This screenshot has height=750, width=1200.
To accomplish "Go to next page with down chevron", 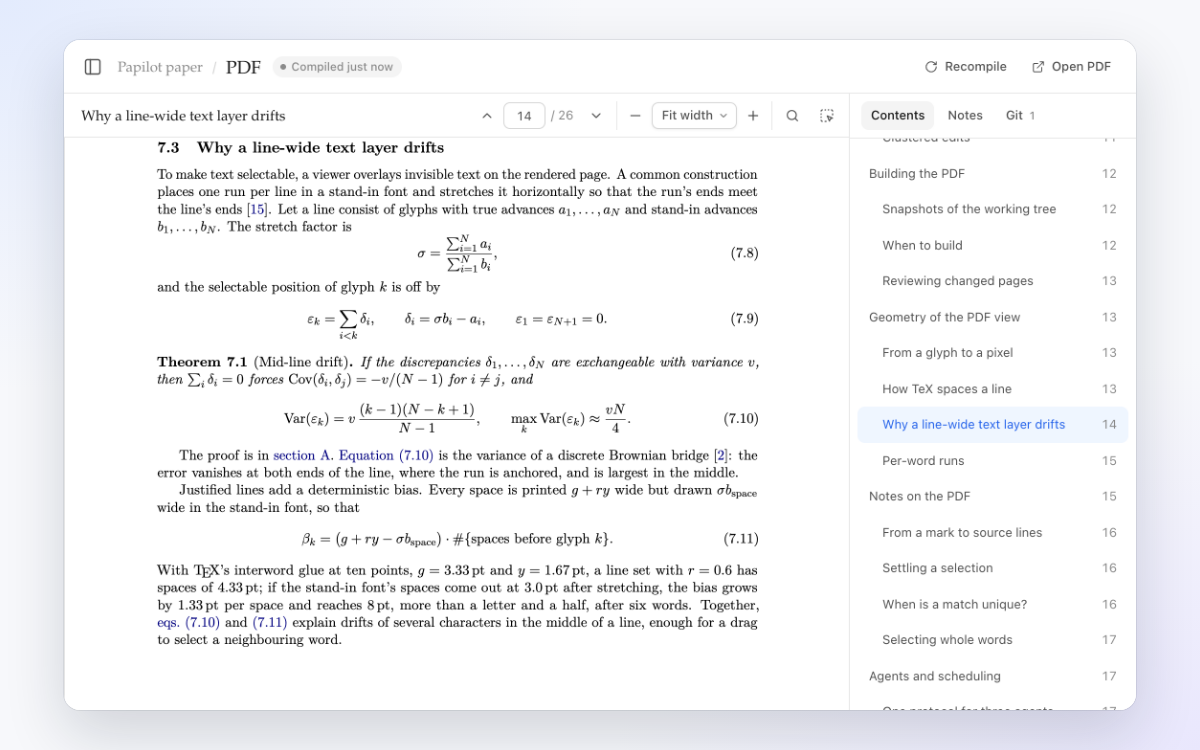I will pos(596,116).
